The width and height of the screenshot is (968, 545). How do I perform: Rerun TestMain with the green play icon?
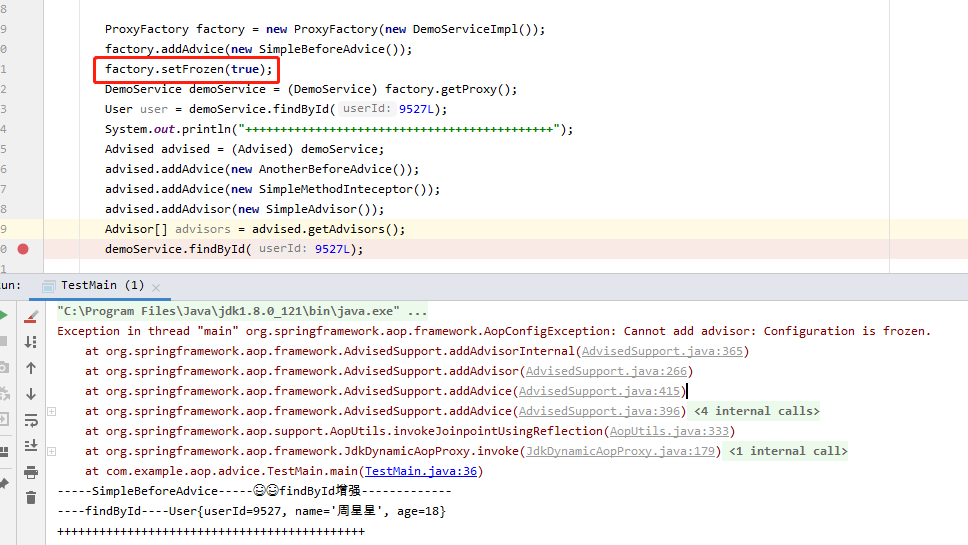click(x=3, y=316)
